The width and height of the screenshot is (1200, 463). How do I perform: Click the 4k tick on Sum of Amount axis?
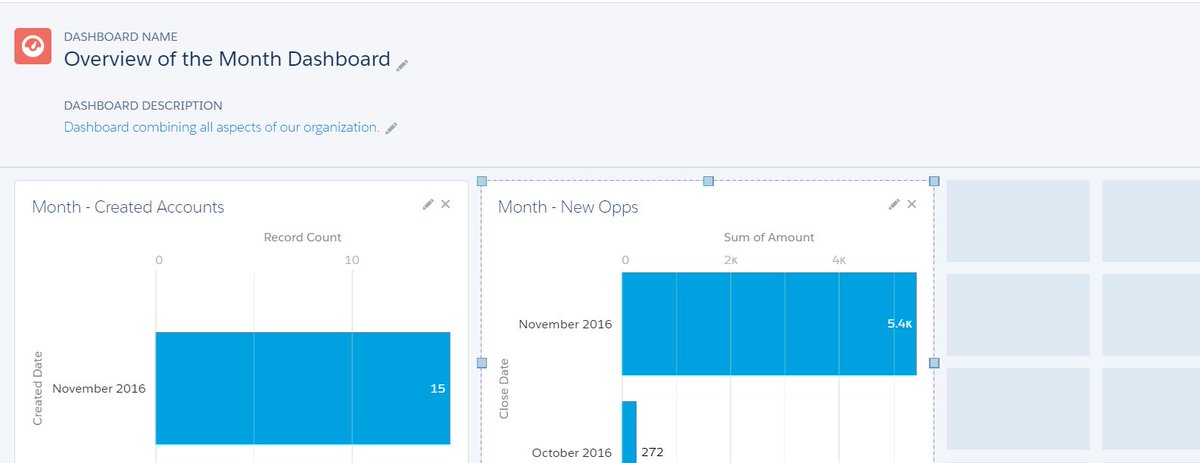[x=839, y=260]
